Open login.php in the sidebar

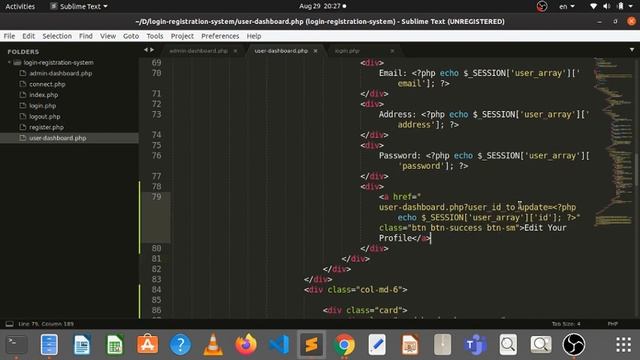42,106
